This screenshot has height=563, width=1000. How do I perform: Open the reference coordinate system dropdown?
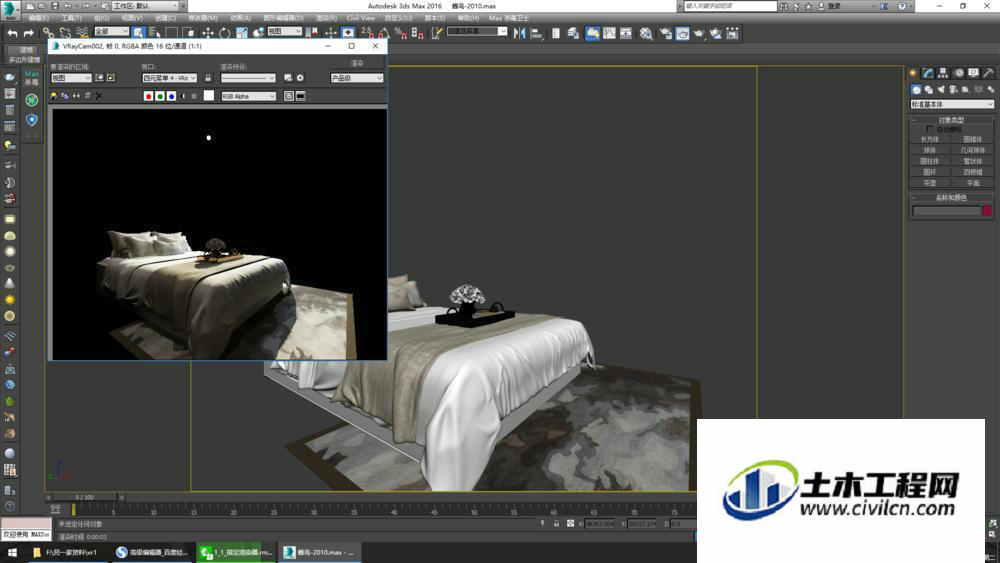pos(284,31)
